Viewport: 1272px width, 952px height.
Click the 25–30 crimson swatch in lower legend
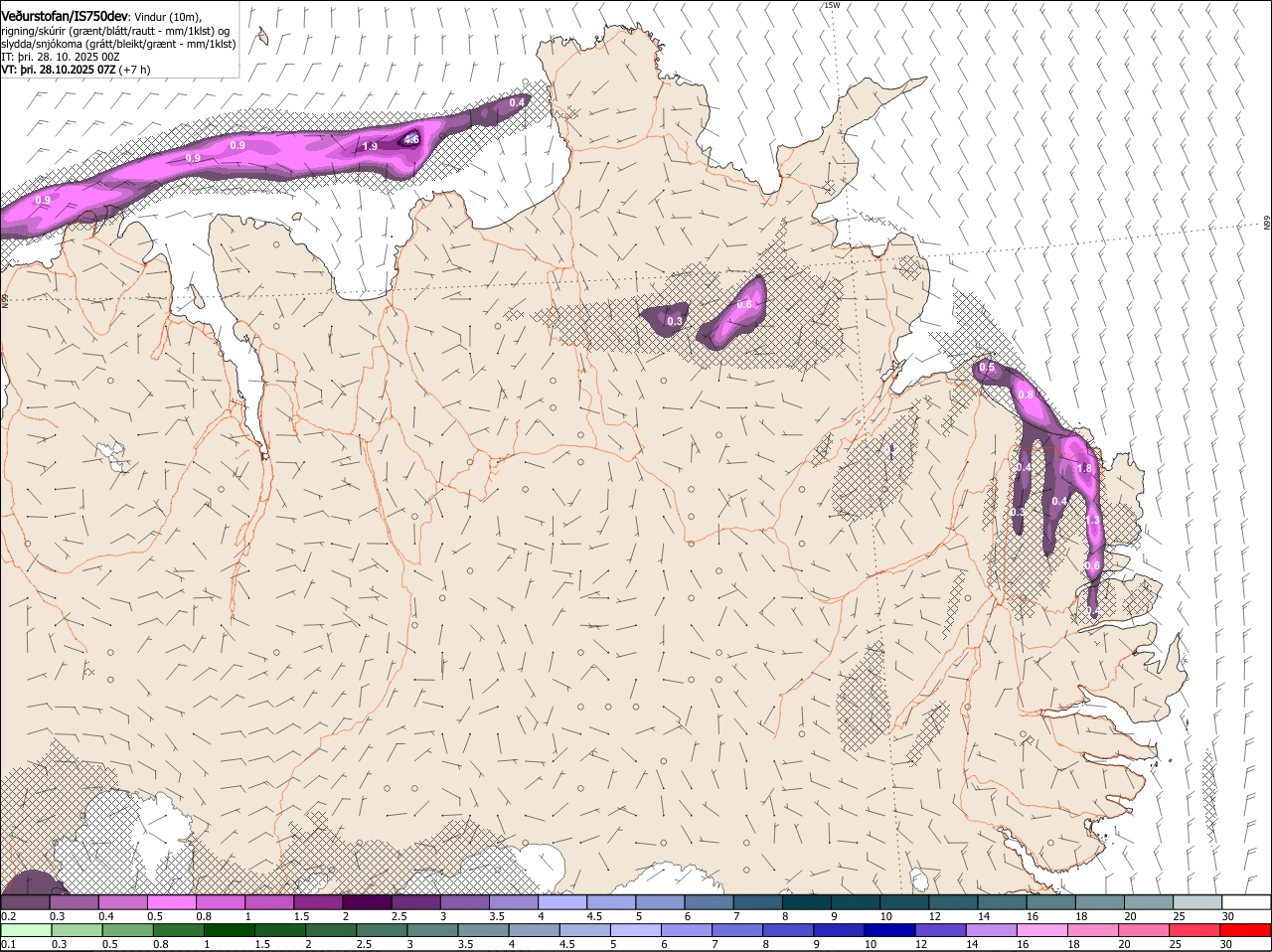click(x=1195, y=930)
